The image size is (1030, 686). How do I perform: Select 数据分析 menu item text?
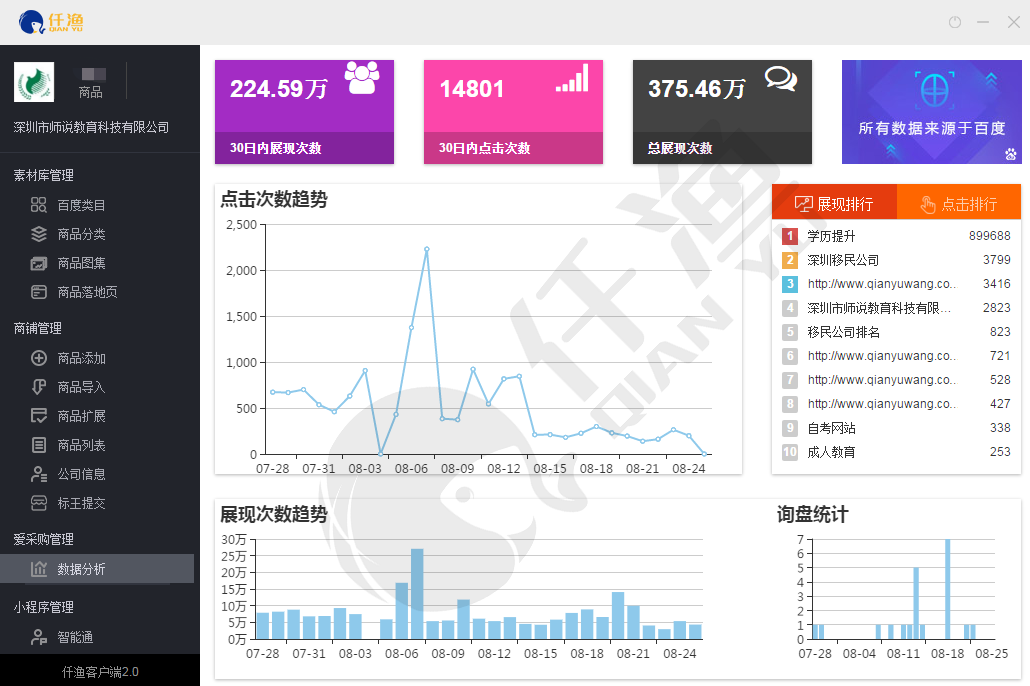point(81,569)
